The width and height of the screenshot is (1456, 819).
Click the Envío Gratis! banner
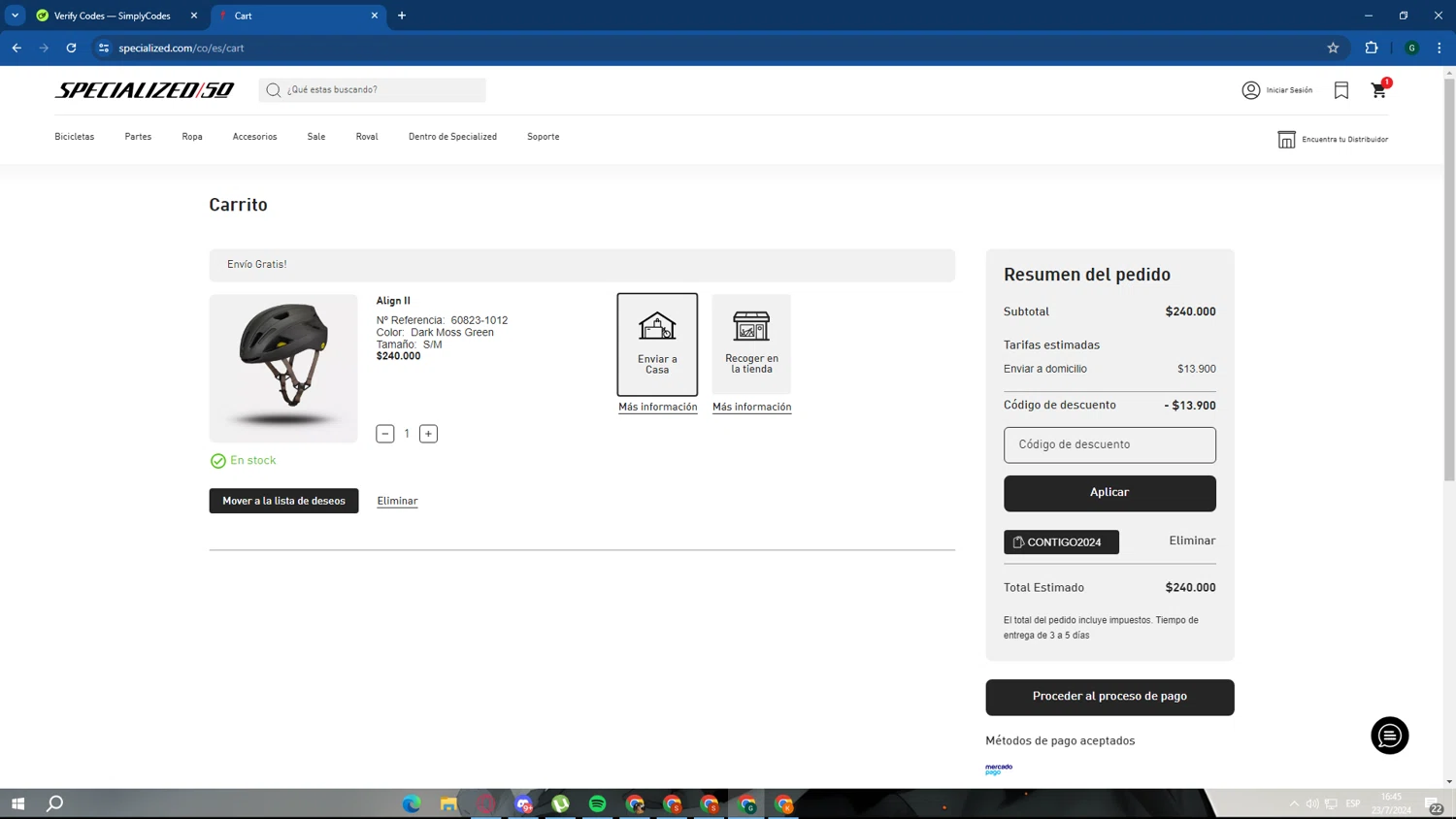click(x=582, y=265)
